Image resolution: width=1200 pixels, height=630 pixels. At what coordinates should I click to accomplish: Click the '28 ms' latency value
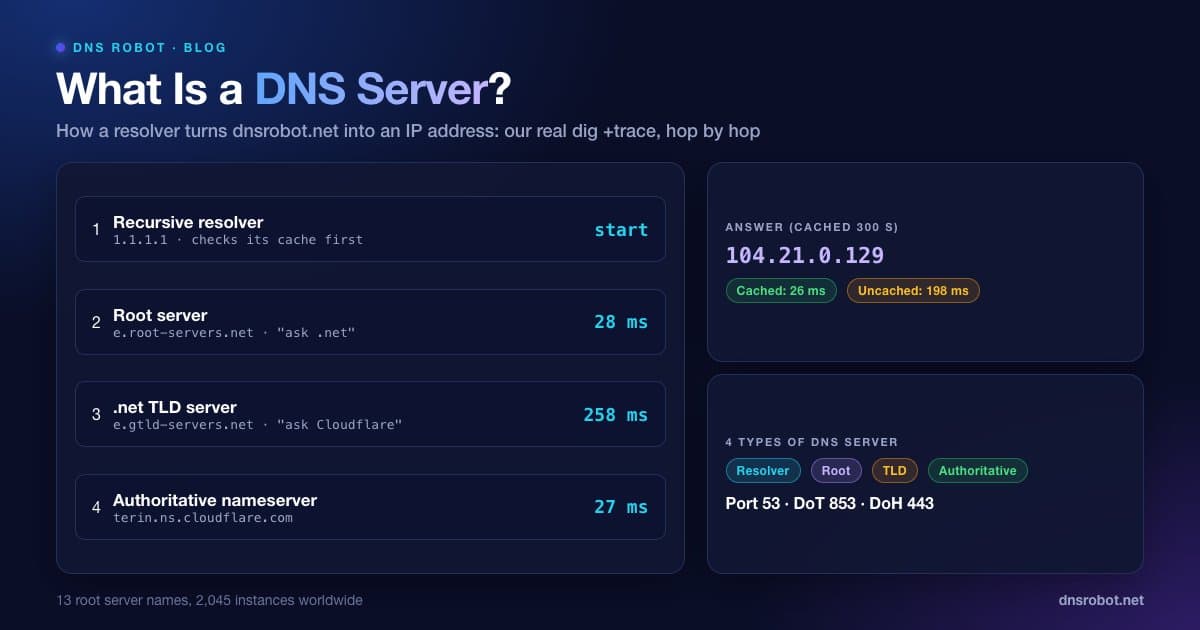(621, 322)
